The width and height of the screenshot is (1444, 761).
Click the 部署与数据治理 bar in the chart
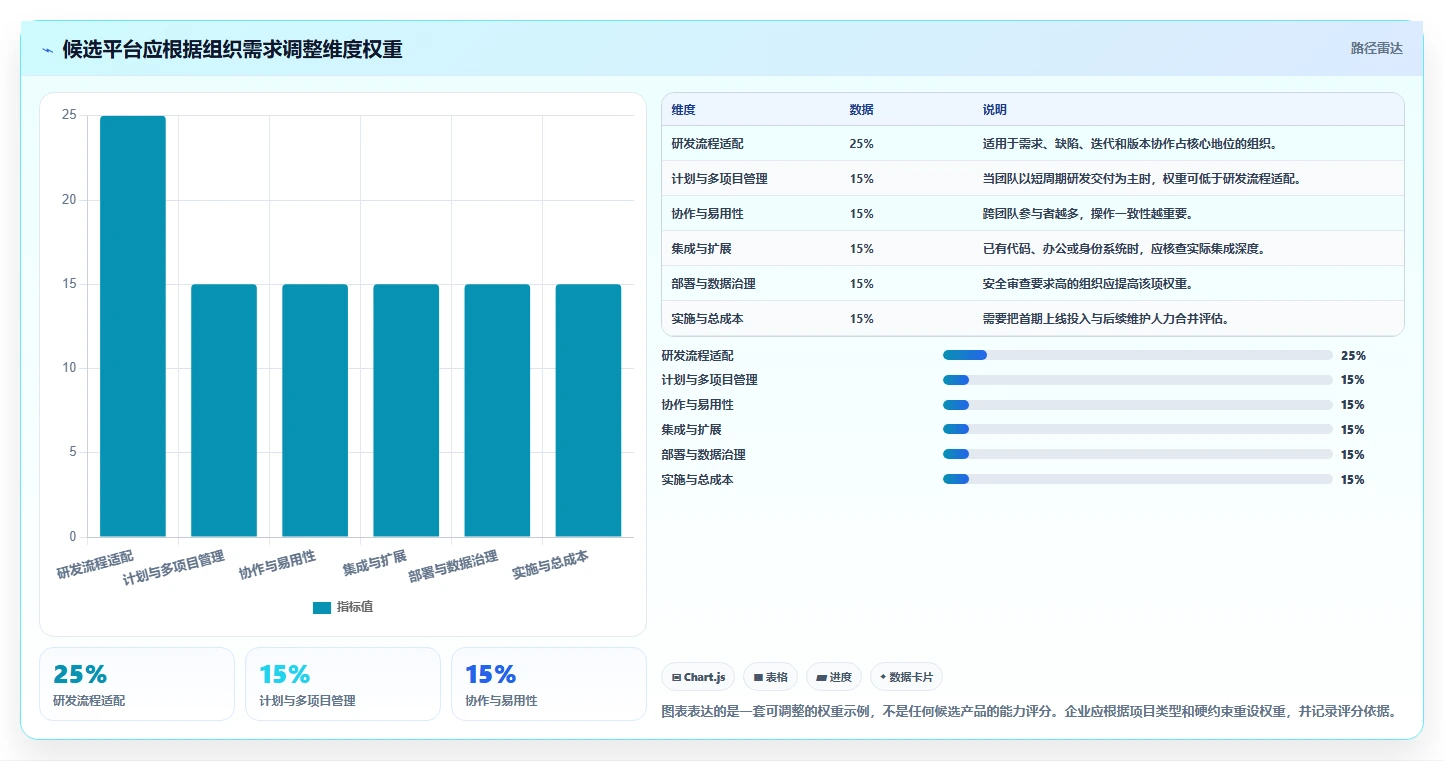(x=497, y=410)
